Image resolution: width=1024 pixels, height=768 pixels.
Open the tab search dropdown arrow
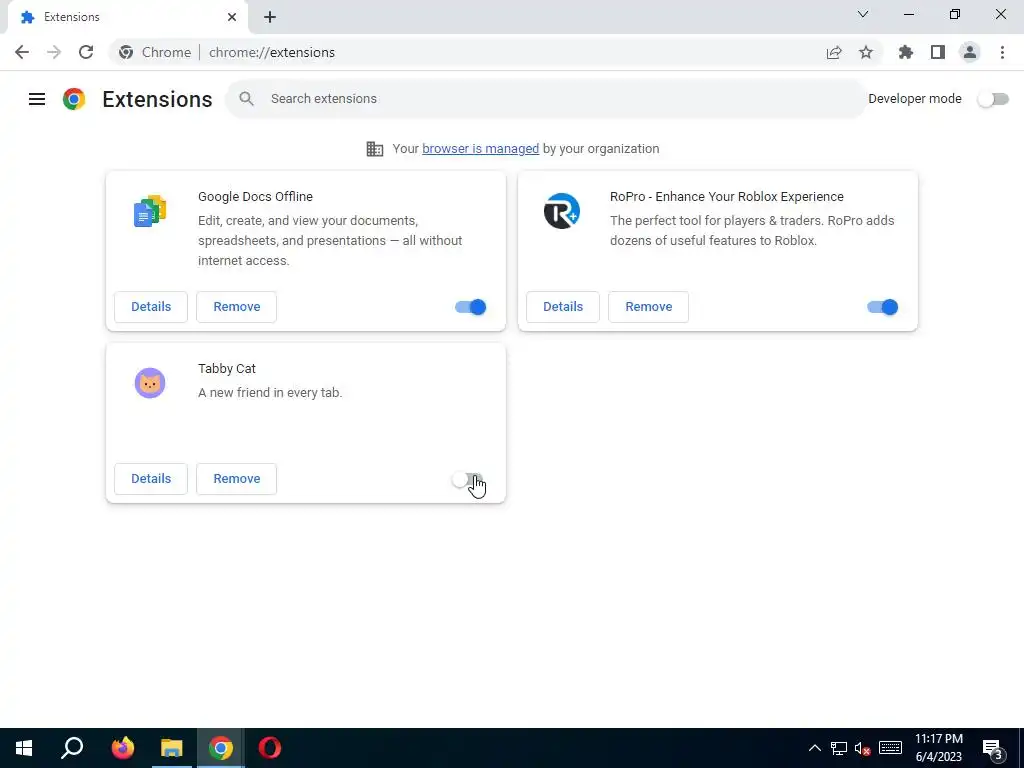point(863,14)
